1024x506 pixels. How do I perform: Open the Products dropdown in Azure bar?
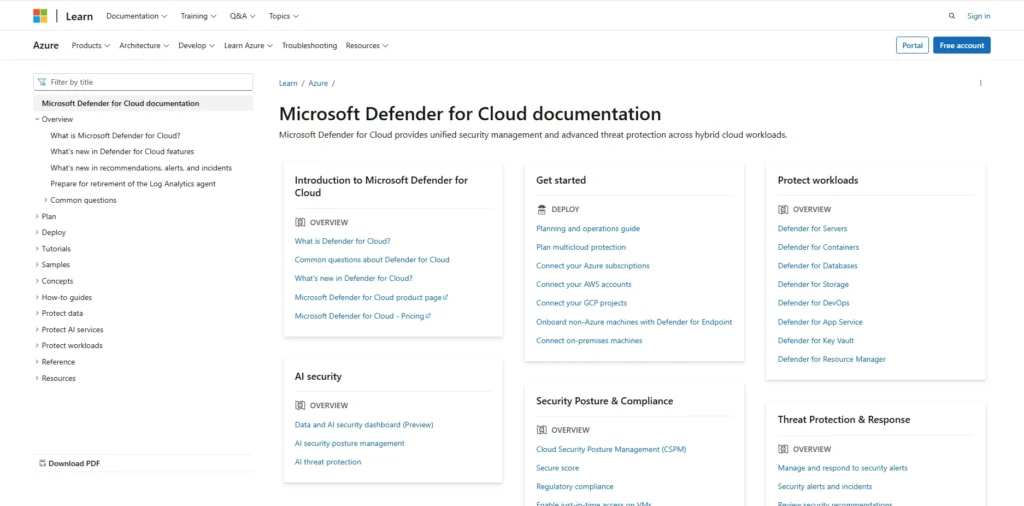pyautogui.click(x=91, y=46)
